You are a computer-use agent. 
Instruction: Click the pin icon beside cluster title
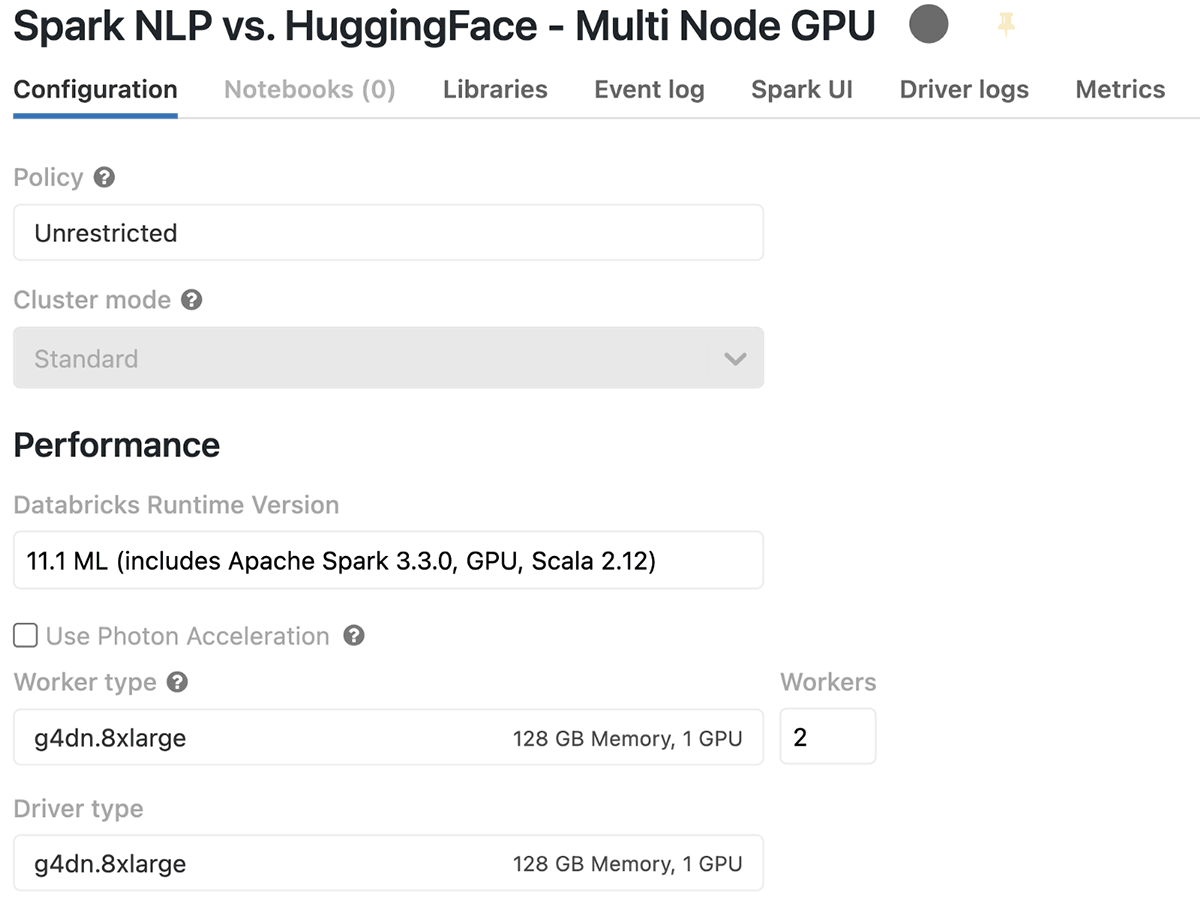(1006, 25)
